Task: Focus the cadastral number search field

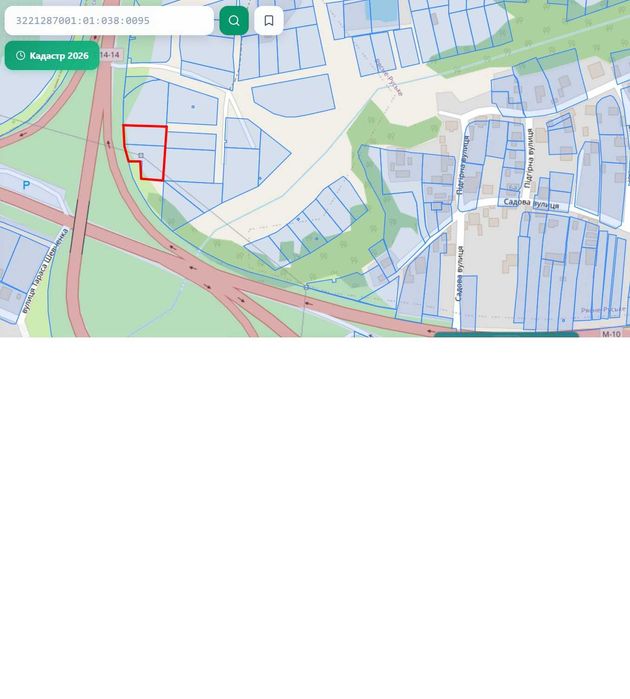Action: [x=109, y=21]
